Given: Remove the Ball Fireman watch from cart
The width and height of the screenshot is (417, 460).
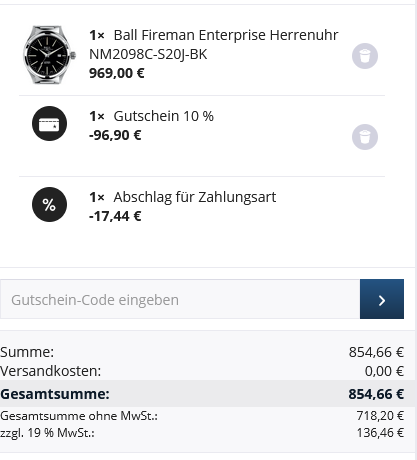Looking at the screenshot, I should 365,56.
